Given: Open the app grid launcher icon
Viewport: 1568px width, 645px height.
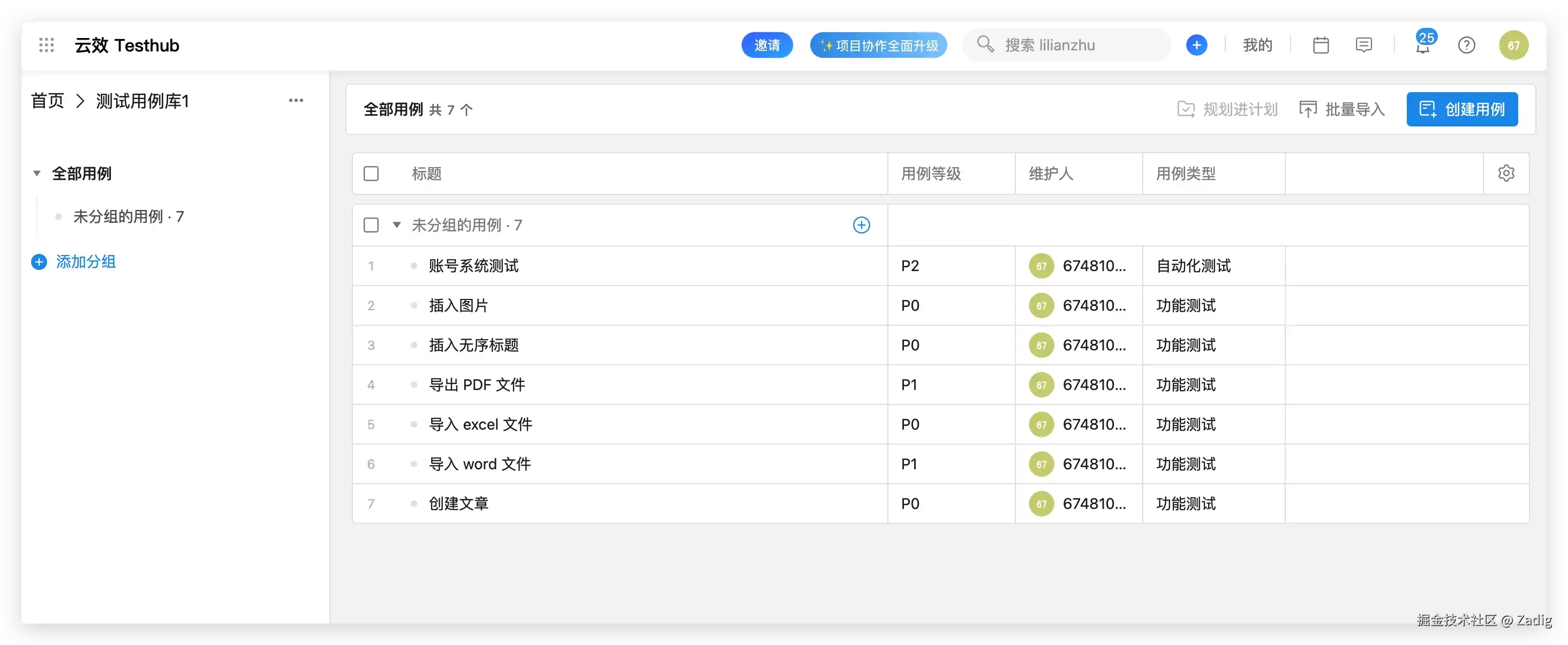Looking at the screenshot, I should [46, 45].
